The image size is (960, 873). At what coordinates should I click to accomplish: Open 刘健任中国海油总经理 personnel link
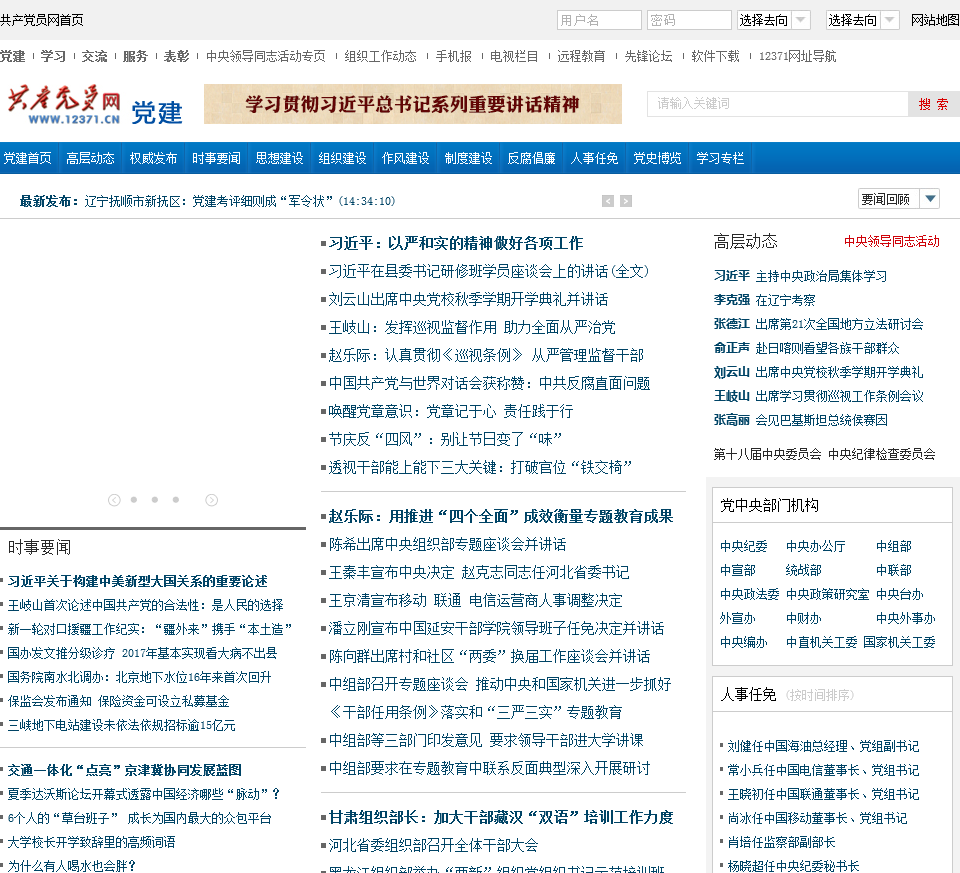[823, 746]
